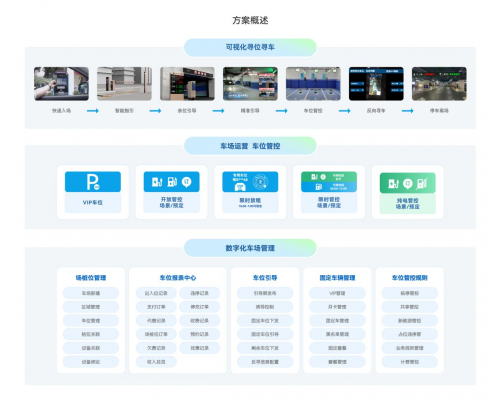This screenshot has width=500, height=405.
Task: Click the arrow after 快速入场
Action: pos(93,111)
